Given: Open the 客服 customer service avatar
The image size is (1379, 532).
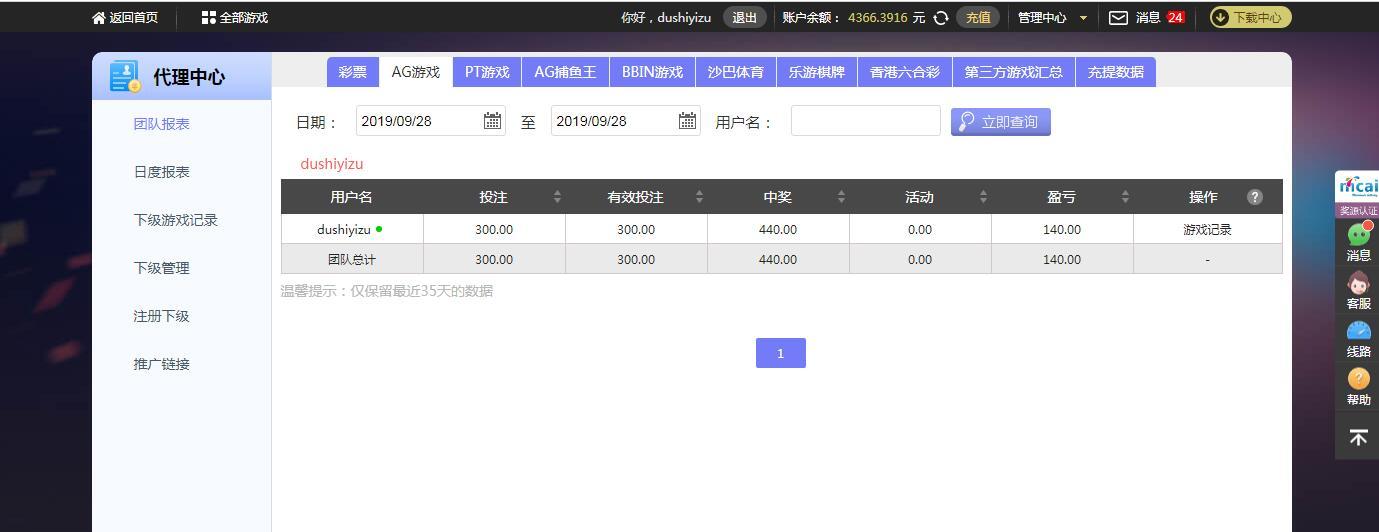Looking at the screenshot, I should pos(1359,283).
